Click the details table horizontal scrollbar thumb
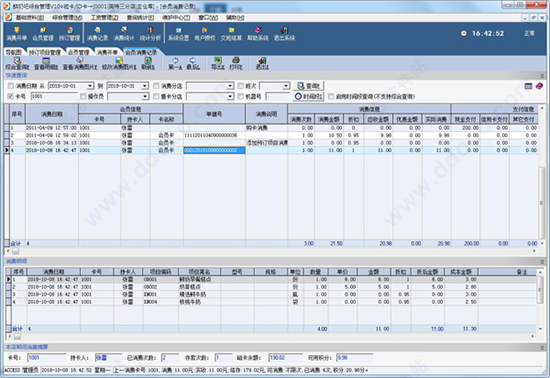 (17, 336)
